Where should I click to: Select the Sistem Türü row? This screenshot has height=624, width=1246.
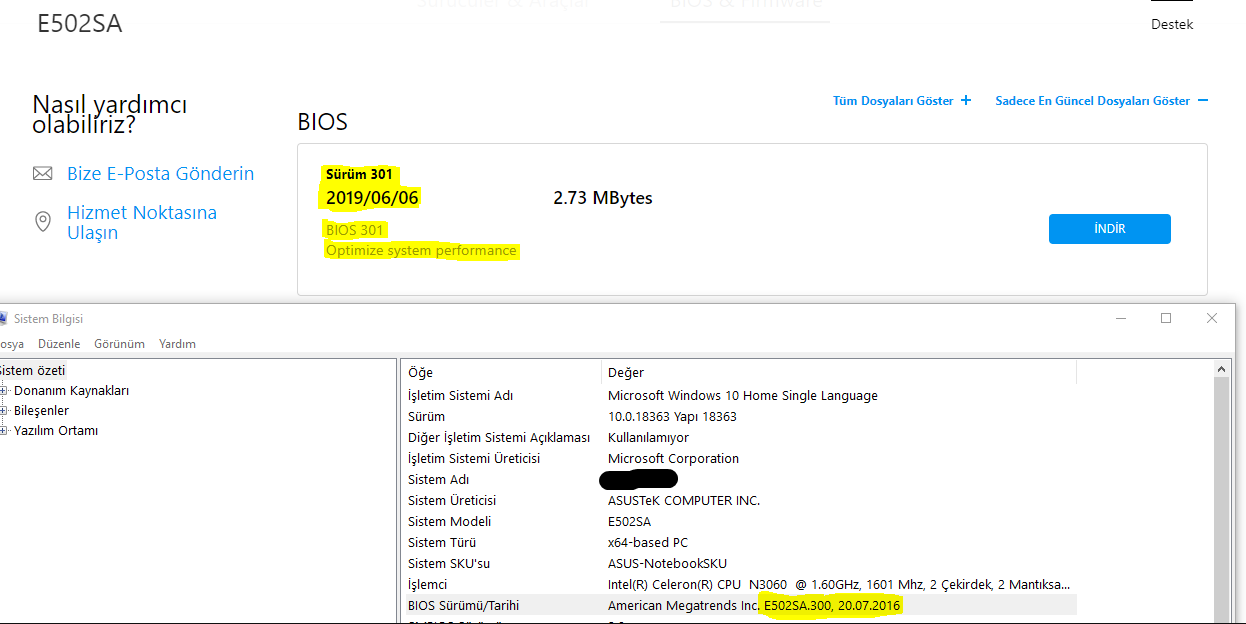(x=739, y=543)
